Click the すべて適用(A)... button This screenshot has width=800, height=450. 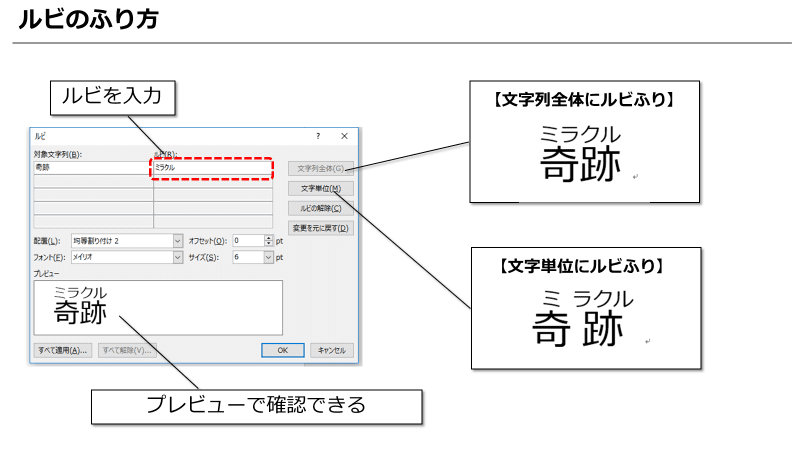tap(63, 351)
